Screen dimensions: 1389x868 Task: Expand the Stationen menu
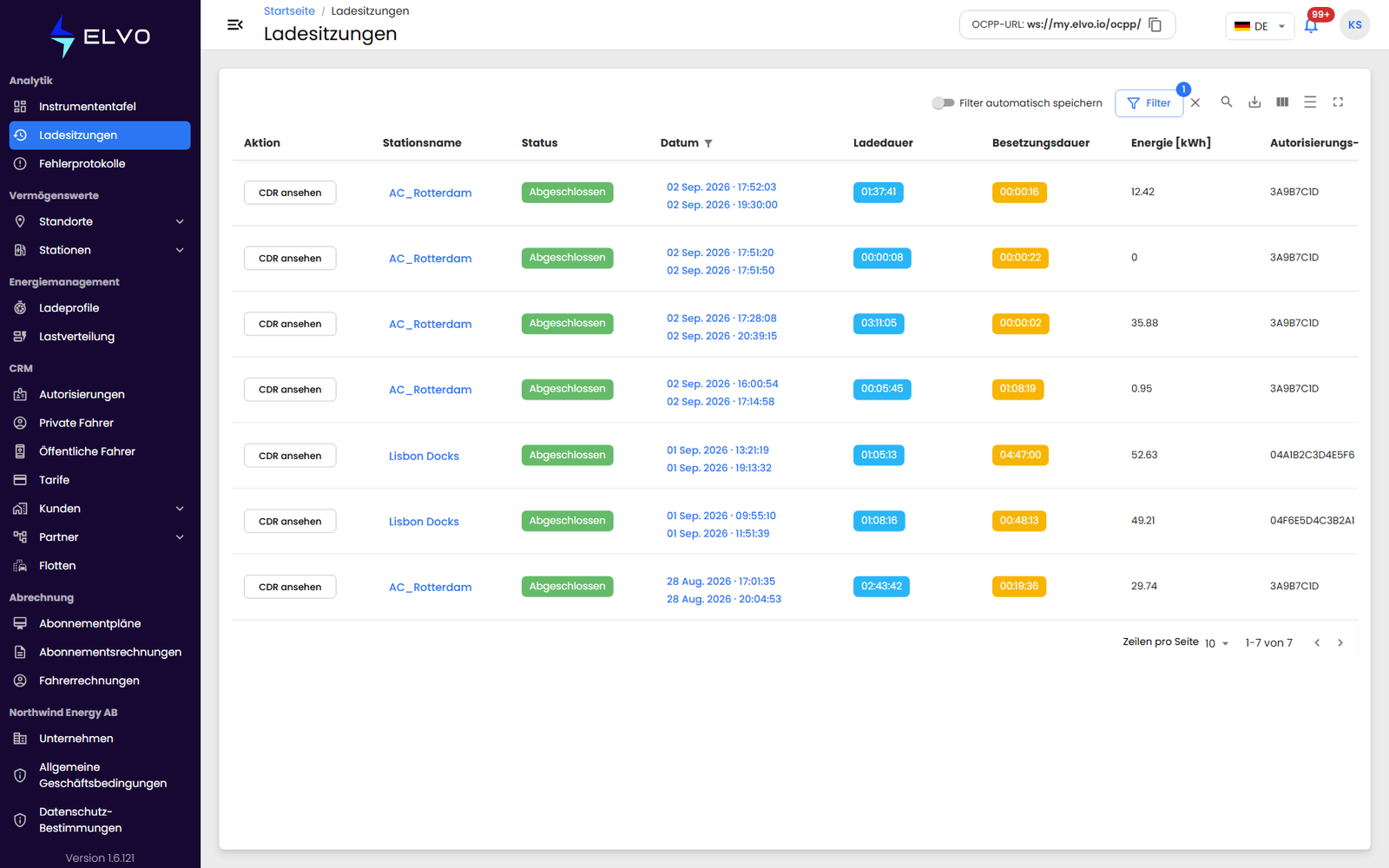click(100, 250)
